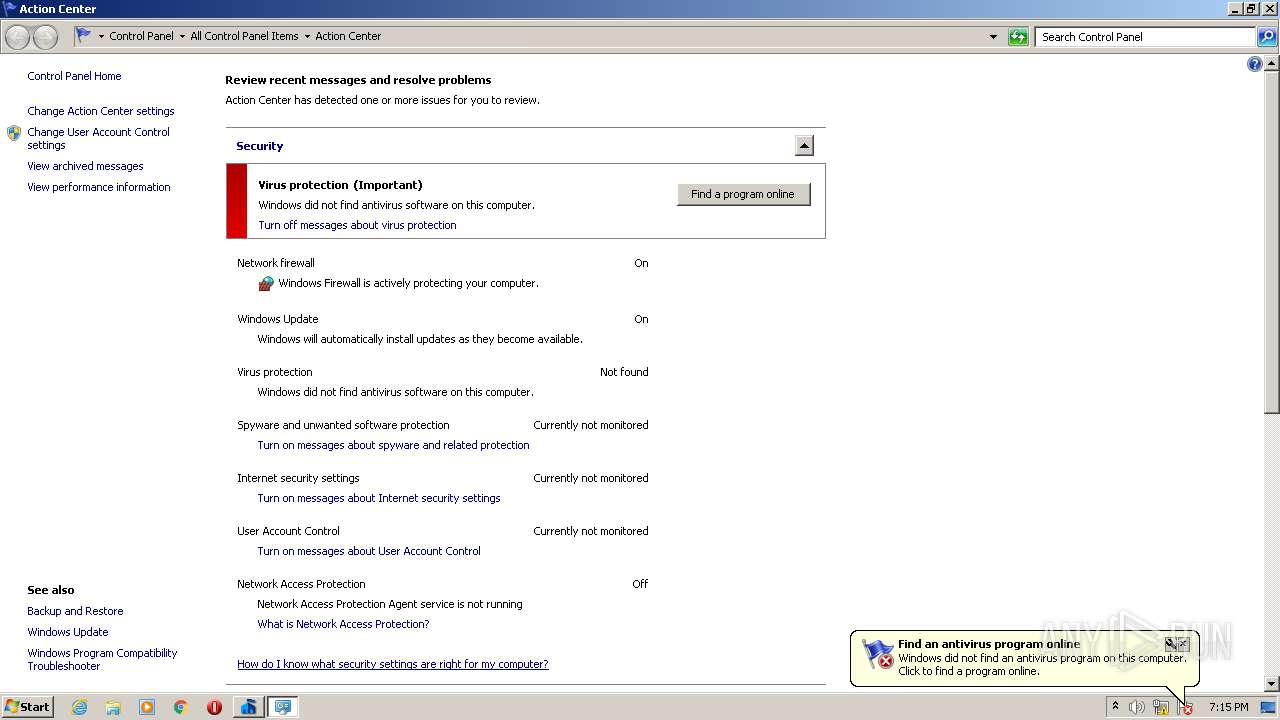This screenshot has width=1280, height=720.
Task: Click the Windows Firewall brick icon
Action: tap(266, 284)
